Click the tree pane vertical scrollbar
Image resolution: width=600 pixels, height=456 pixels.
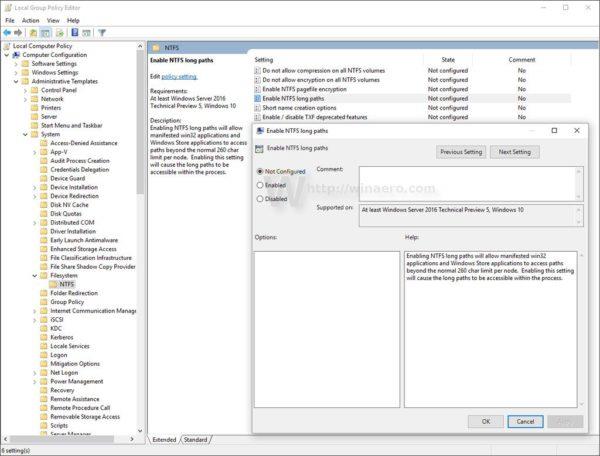pos(140,122)
